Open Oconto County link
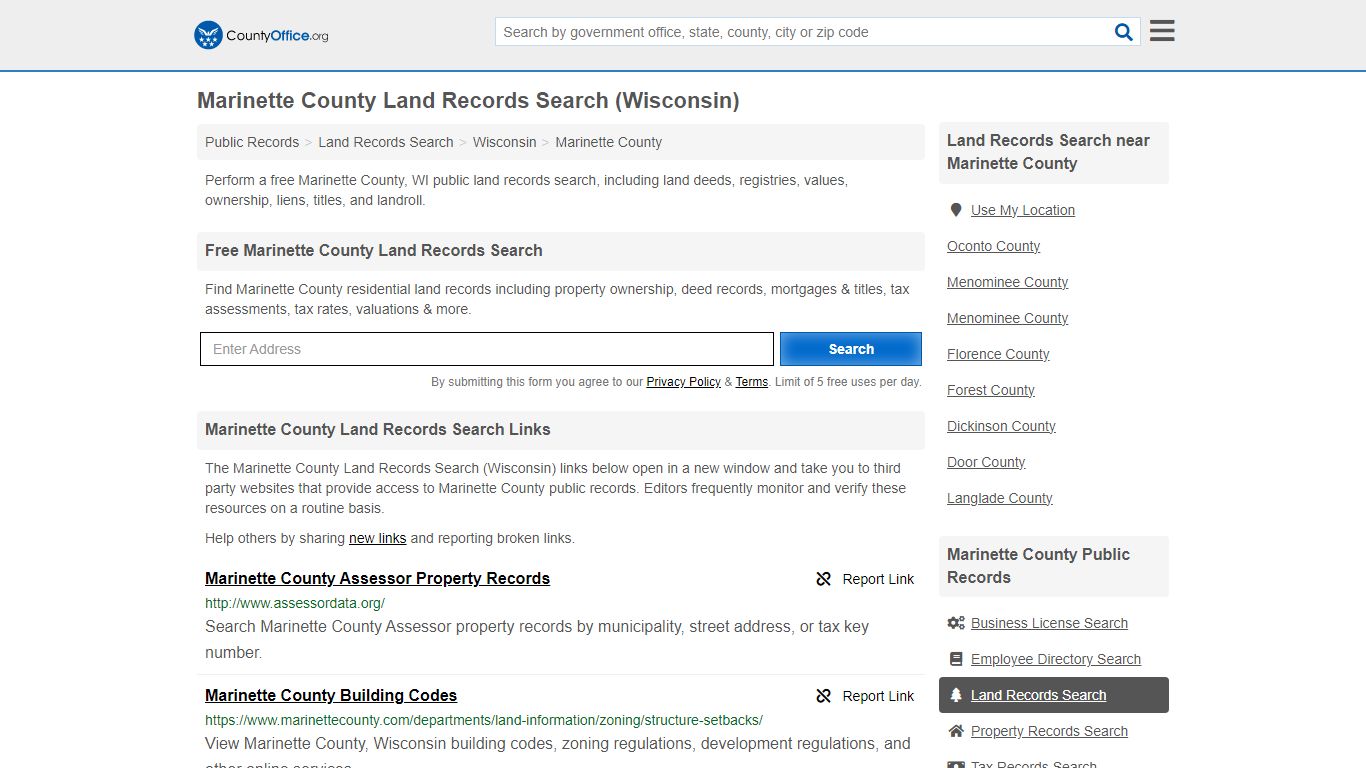 pyautogui.click(x=993, y=246)
